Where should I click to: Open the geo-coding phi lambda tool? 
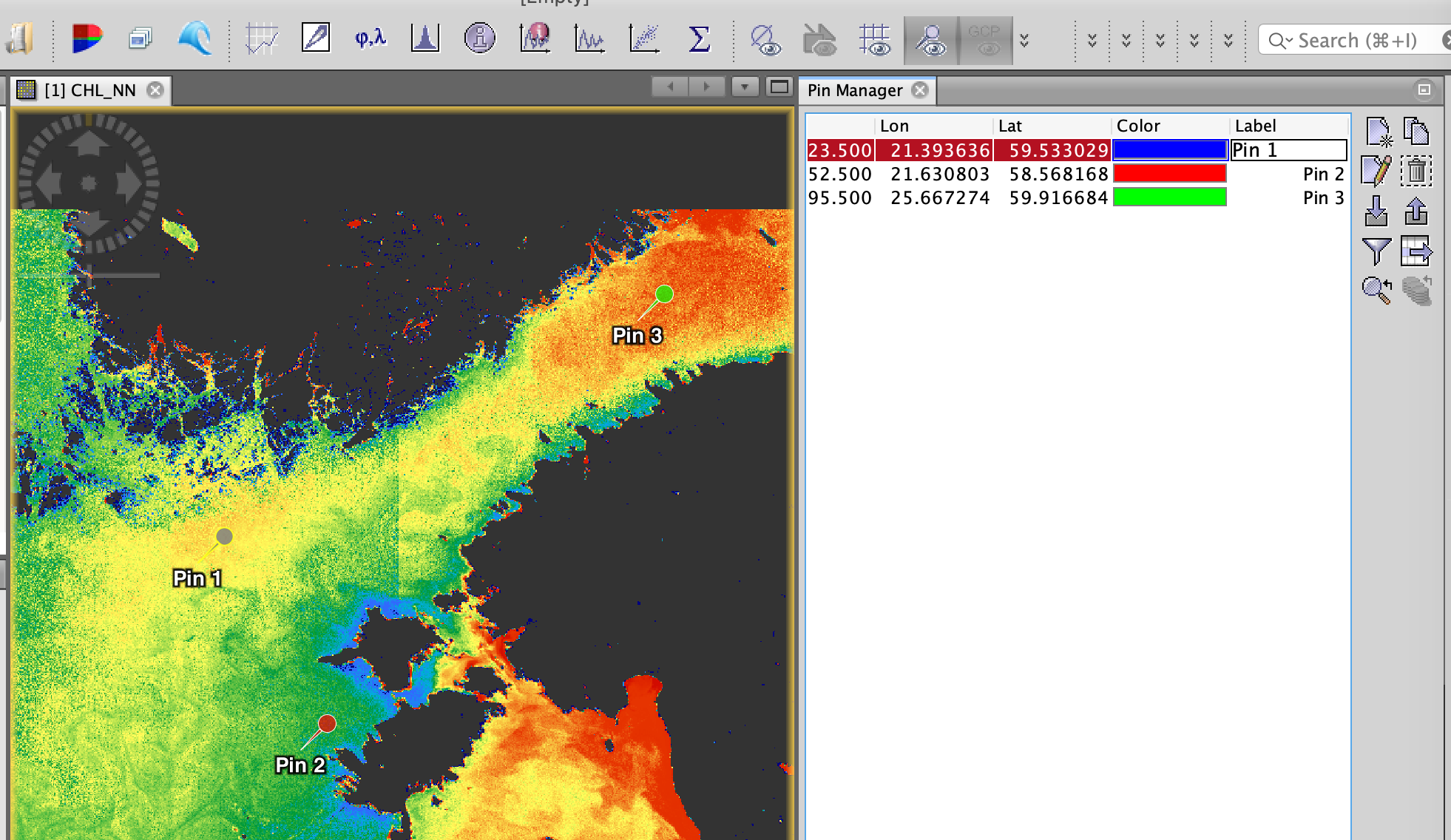point(371,38)
